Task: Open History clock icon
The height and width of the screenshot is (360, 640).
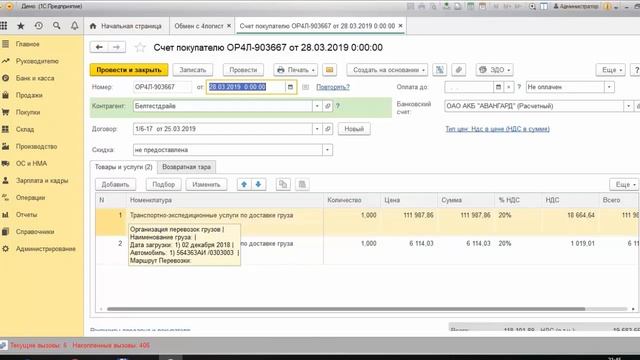Action: (x=38, y=26)
